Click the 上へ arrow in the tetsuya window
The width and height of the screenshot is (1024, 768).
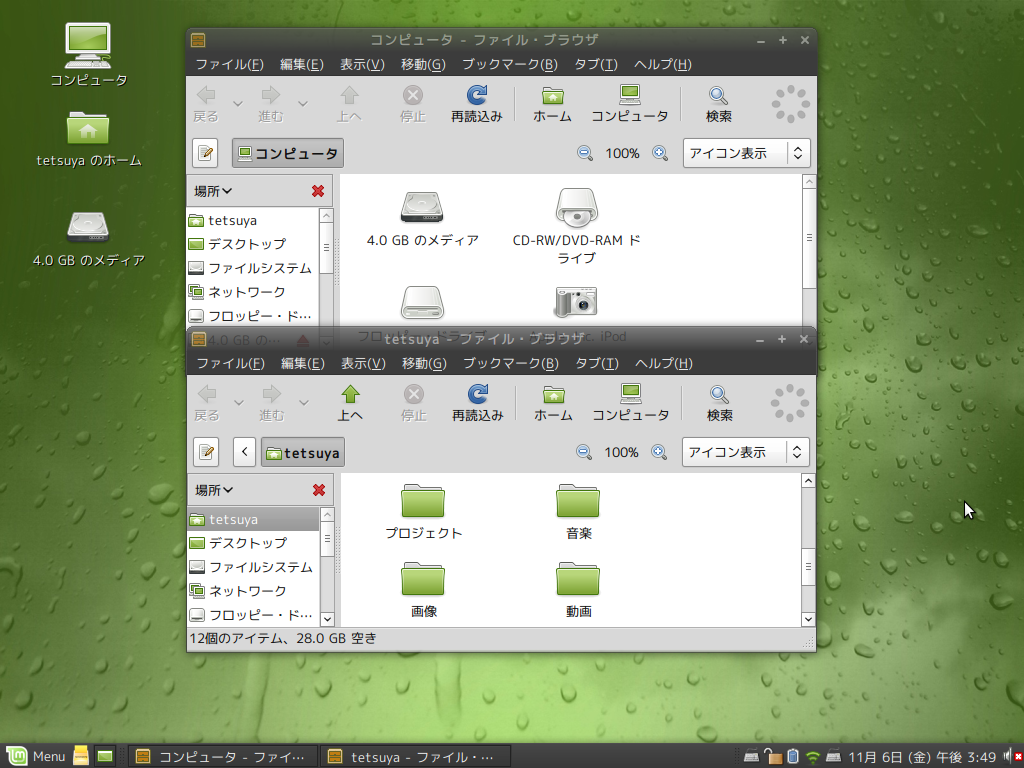350,403
